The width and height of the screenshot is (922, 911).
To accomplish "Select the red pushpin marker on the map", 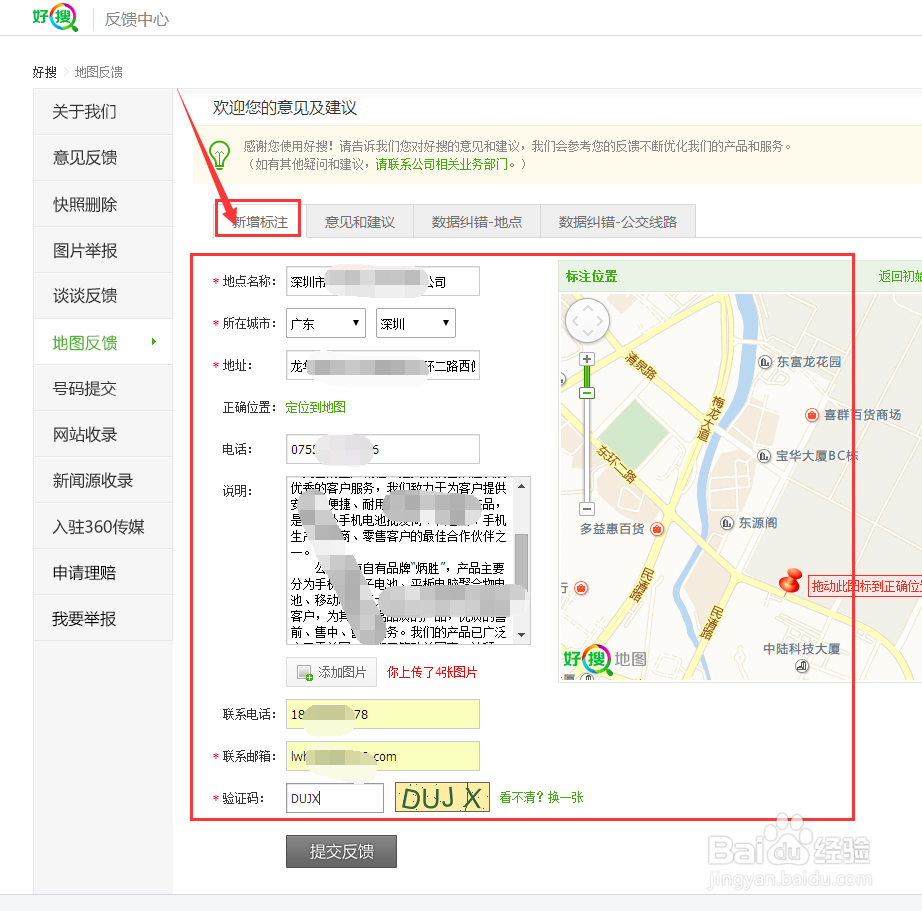I will 788,581.
